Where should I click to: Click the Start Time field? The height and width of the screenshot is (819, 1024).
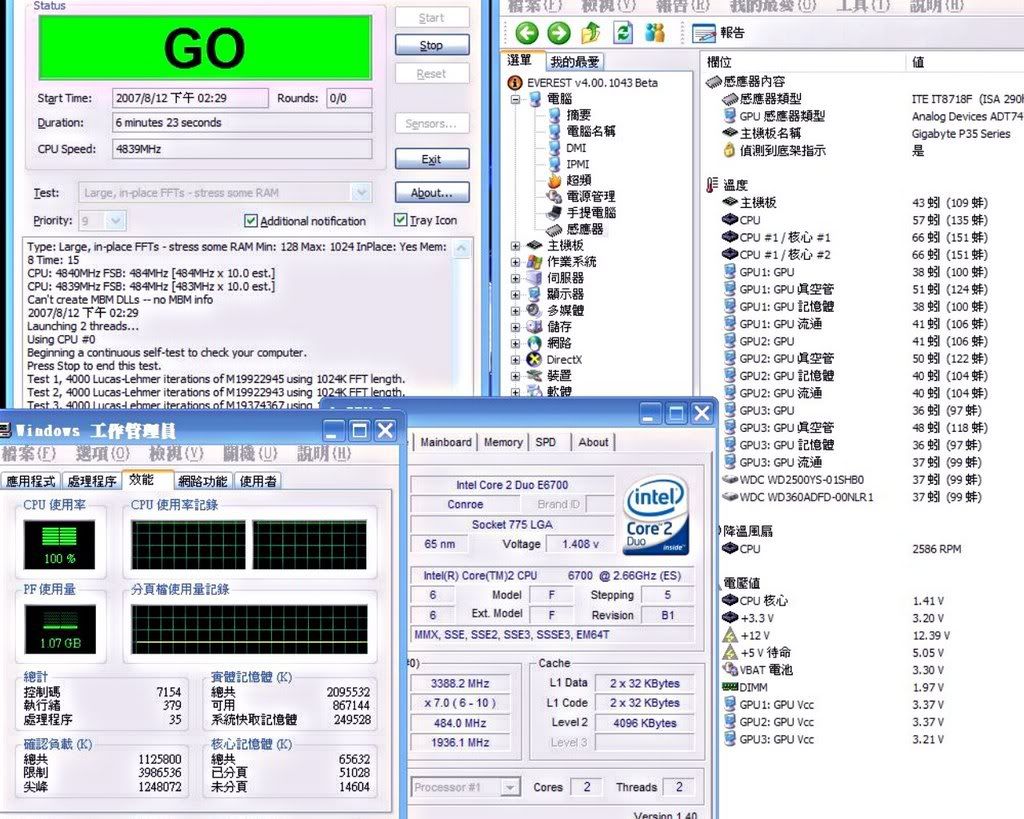190,98
